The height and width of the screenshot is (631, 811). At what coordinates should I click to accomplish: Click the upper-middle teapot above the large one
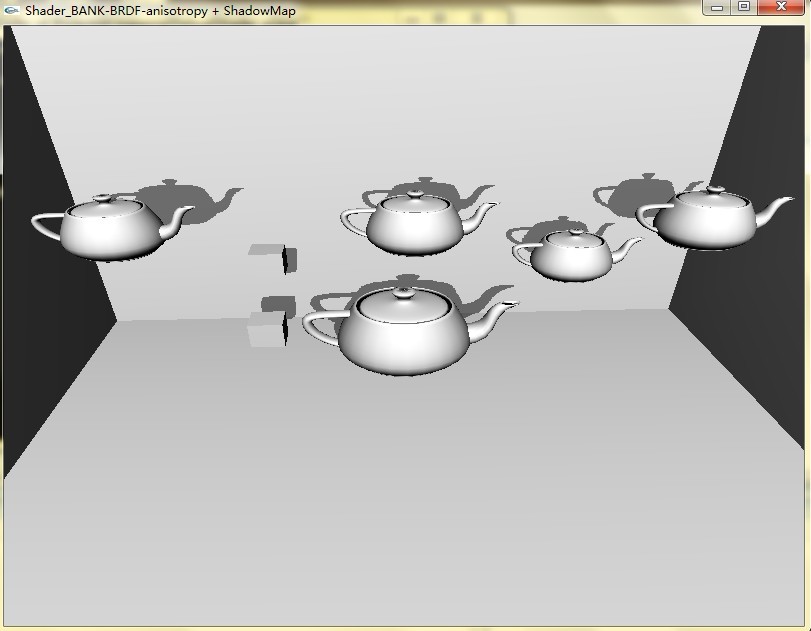click(419, 223)
